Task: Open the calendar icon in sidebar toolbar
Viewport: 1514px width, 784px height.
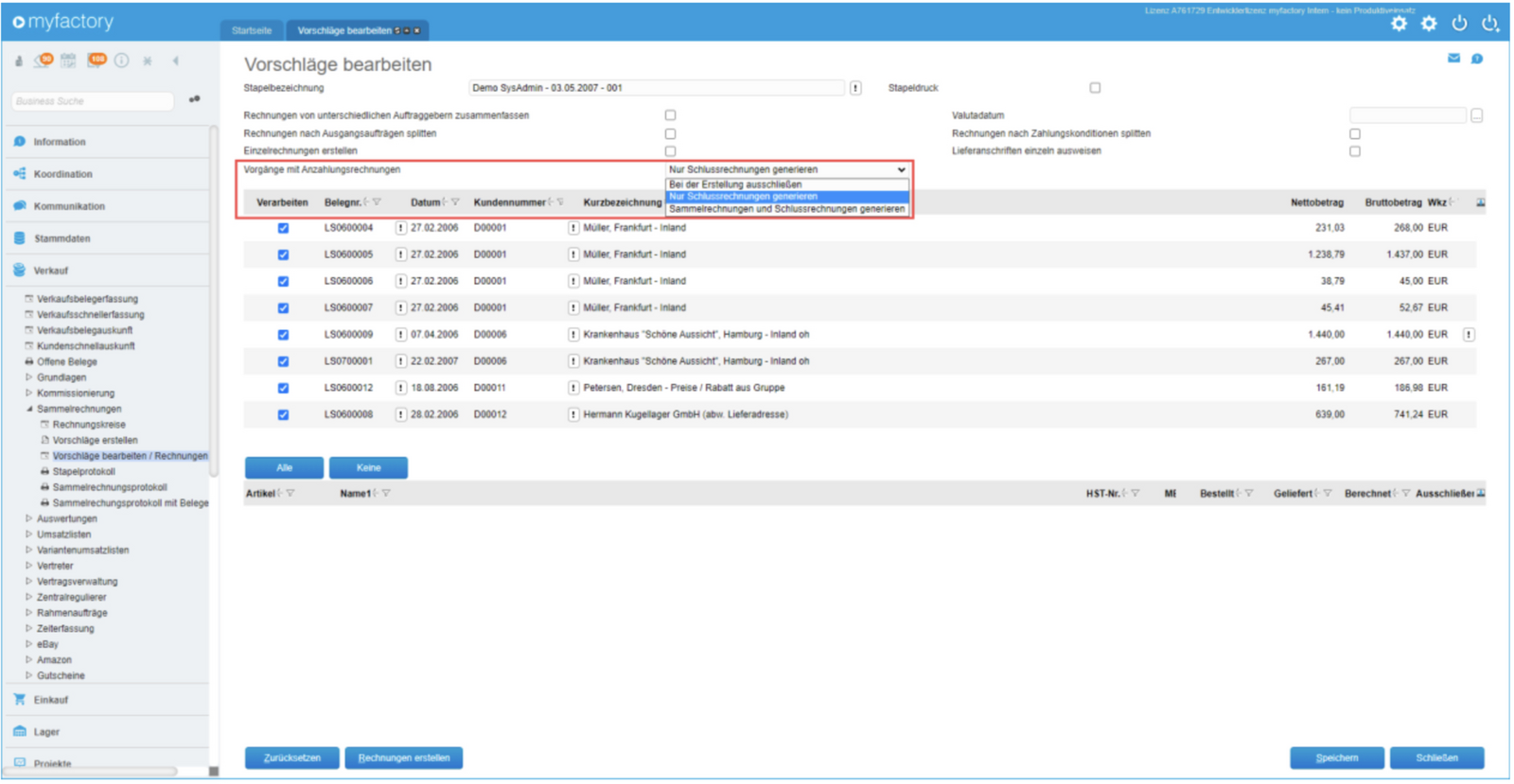Action: [x=68, y=61]
